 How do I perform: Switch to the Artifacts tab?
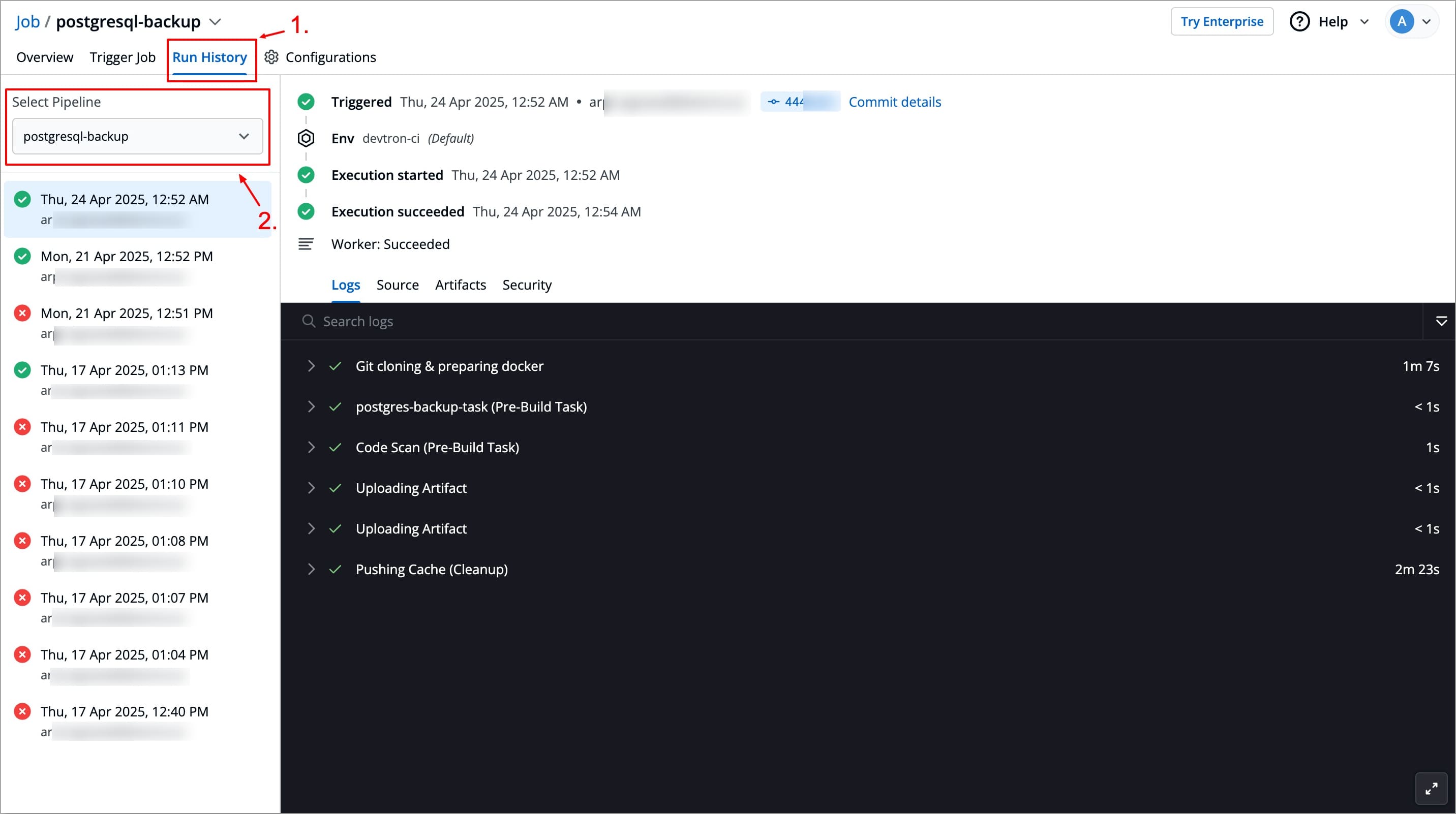460,285
